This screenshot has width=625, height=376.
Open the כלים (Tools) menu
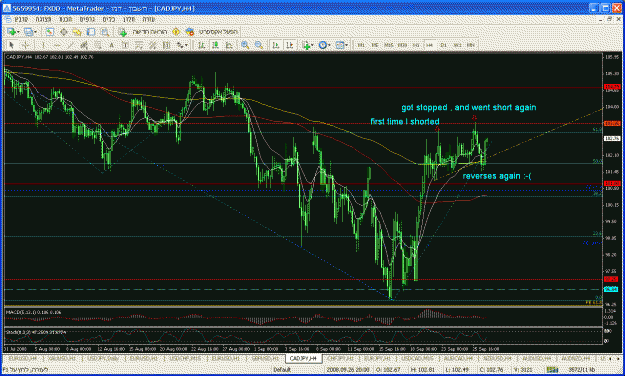[108, 19]
